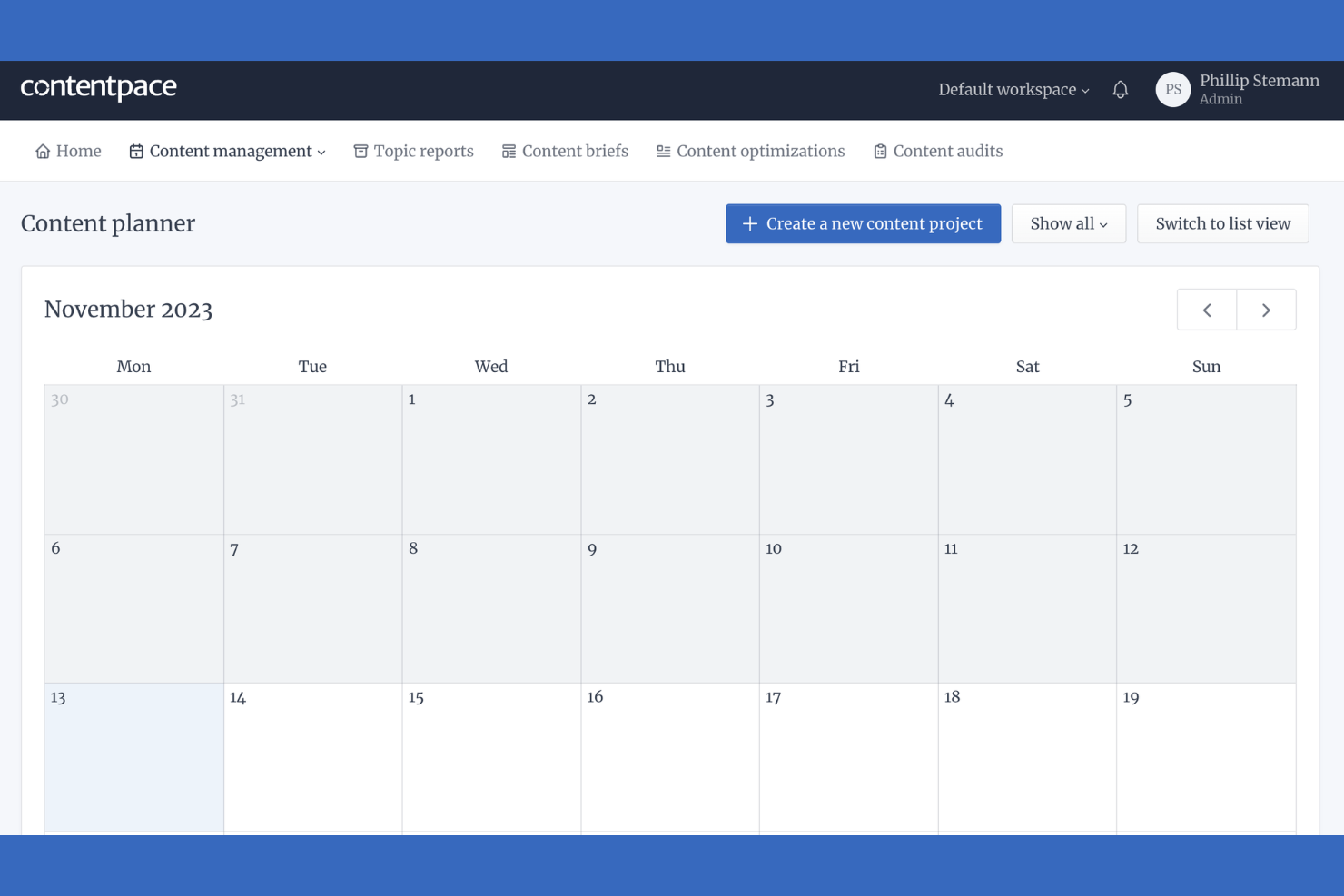Click the Topic reports funnel icon
Viewport: 1344px width, 896px height.
pyautogui.click(x=360, y=151)
